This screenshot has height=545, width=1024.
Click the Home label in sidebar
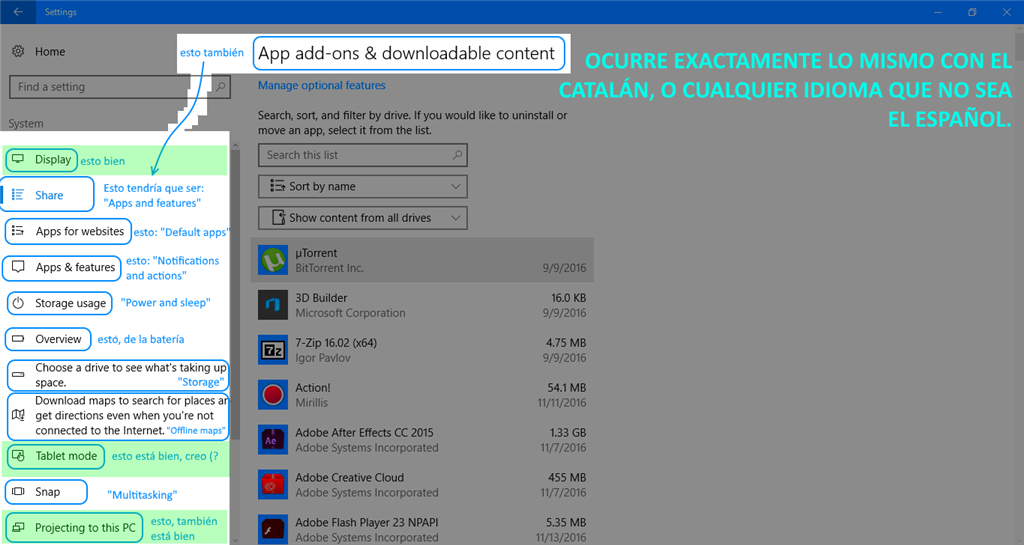coord(50,52)
